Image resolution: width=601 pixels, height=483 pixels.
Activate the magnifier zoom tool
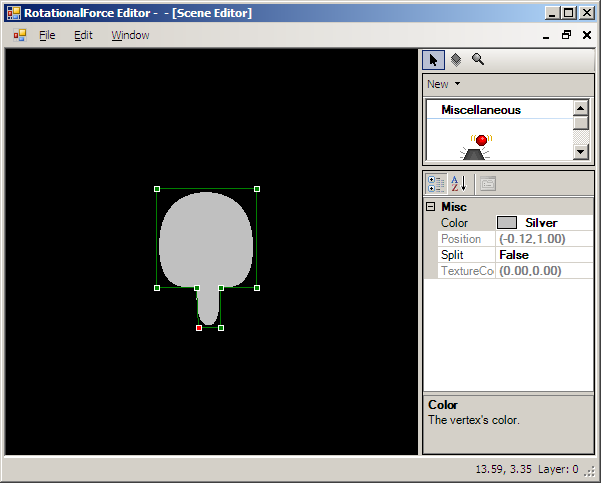tap(478, 60)
